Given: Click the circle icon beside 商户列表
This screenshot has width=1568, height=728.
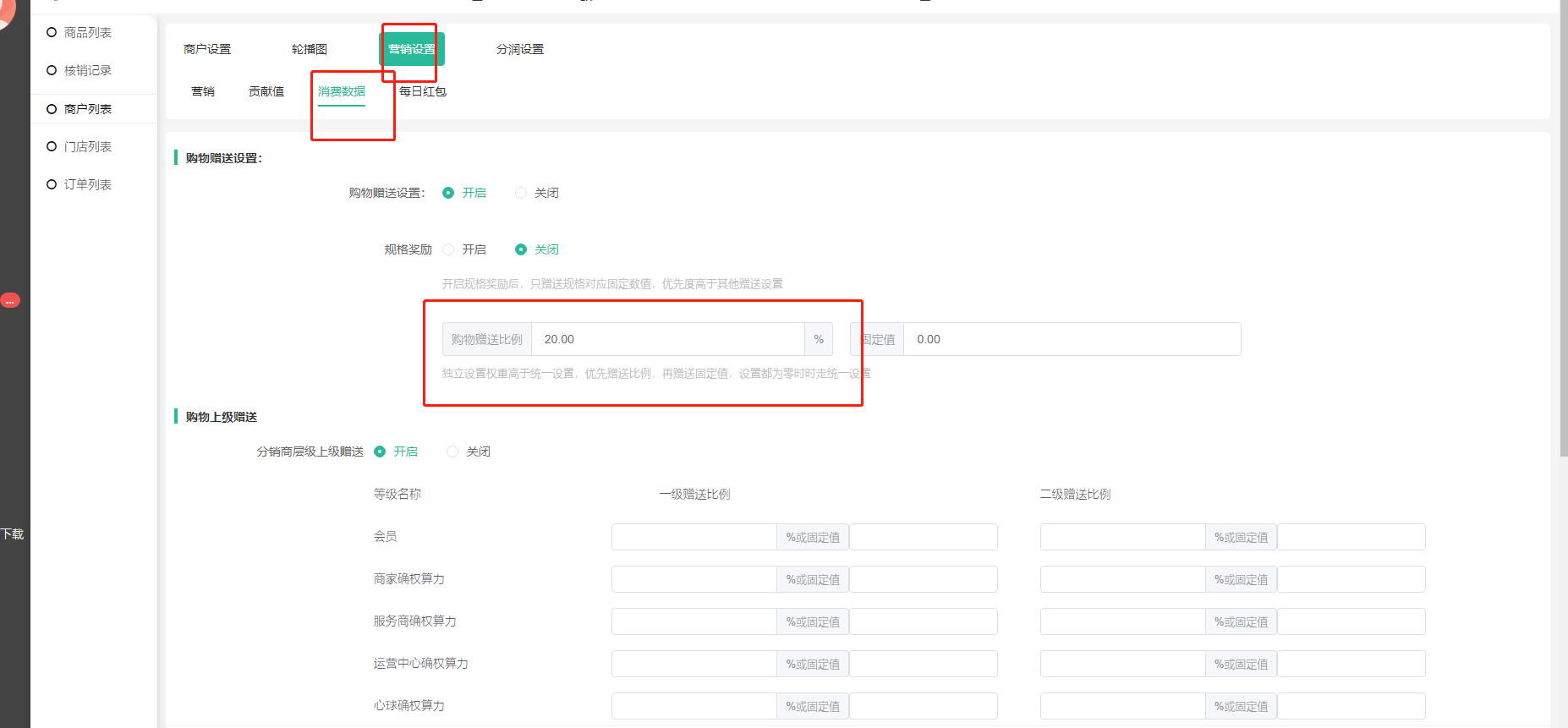Looking at the screenshot, I should point(52,109).
